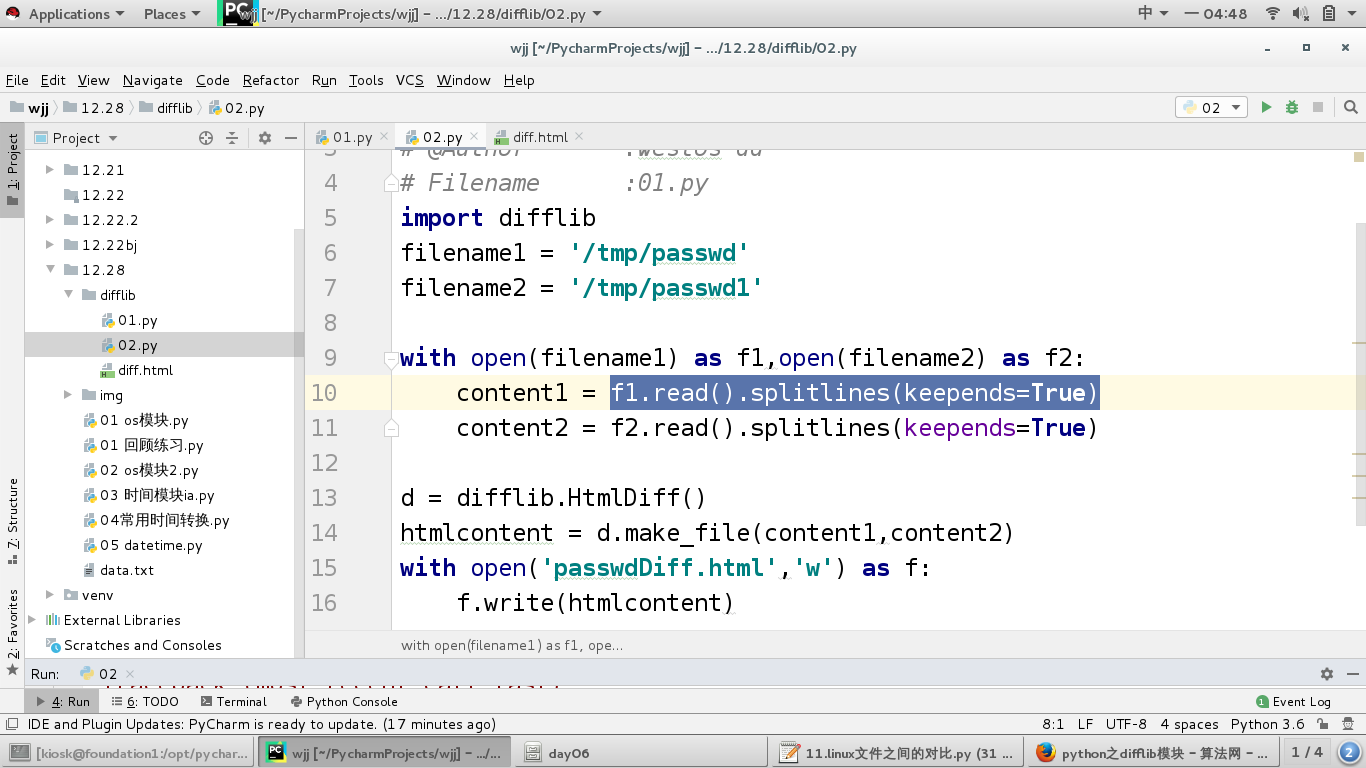This screenshot has width=1366, height=768.
Task: Open Run panel settings gear
Action: [x=1327, y=674]
